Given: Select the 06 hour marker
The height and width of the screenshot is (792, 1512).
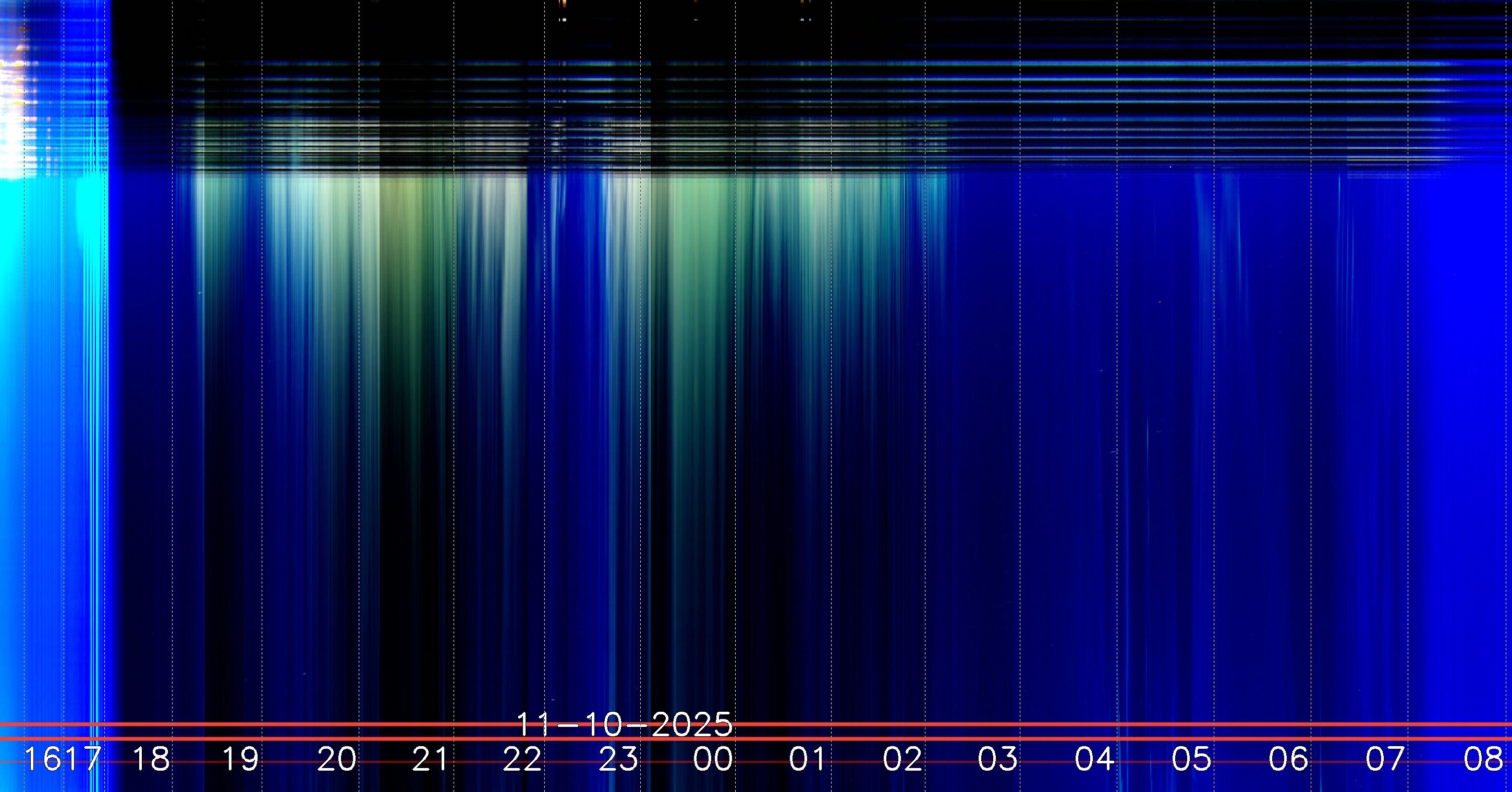Looking at the screenshot, I should [1288, 759].
